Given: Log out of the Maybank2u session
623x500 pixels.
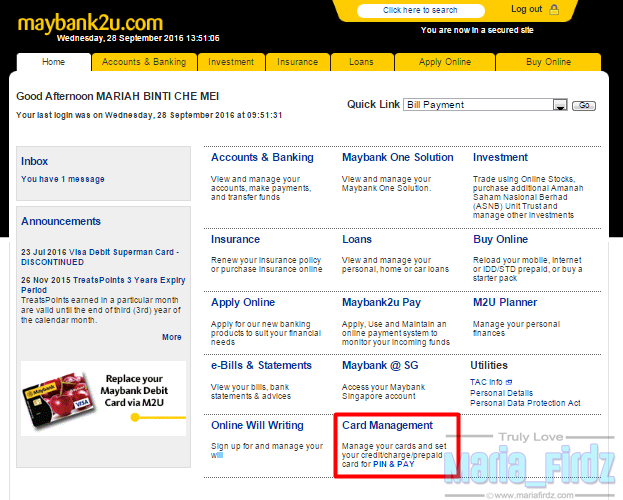Looking at the screenshot, I should click(526, 9).
